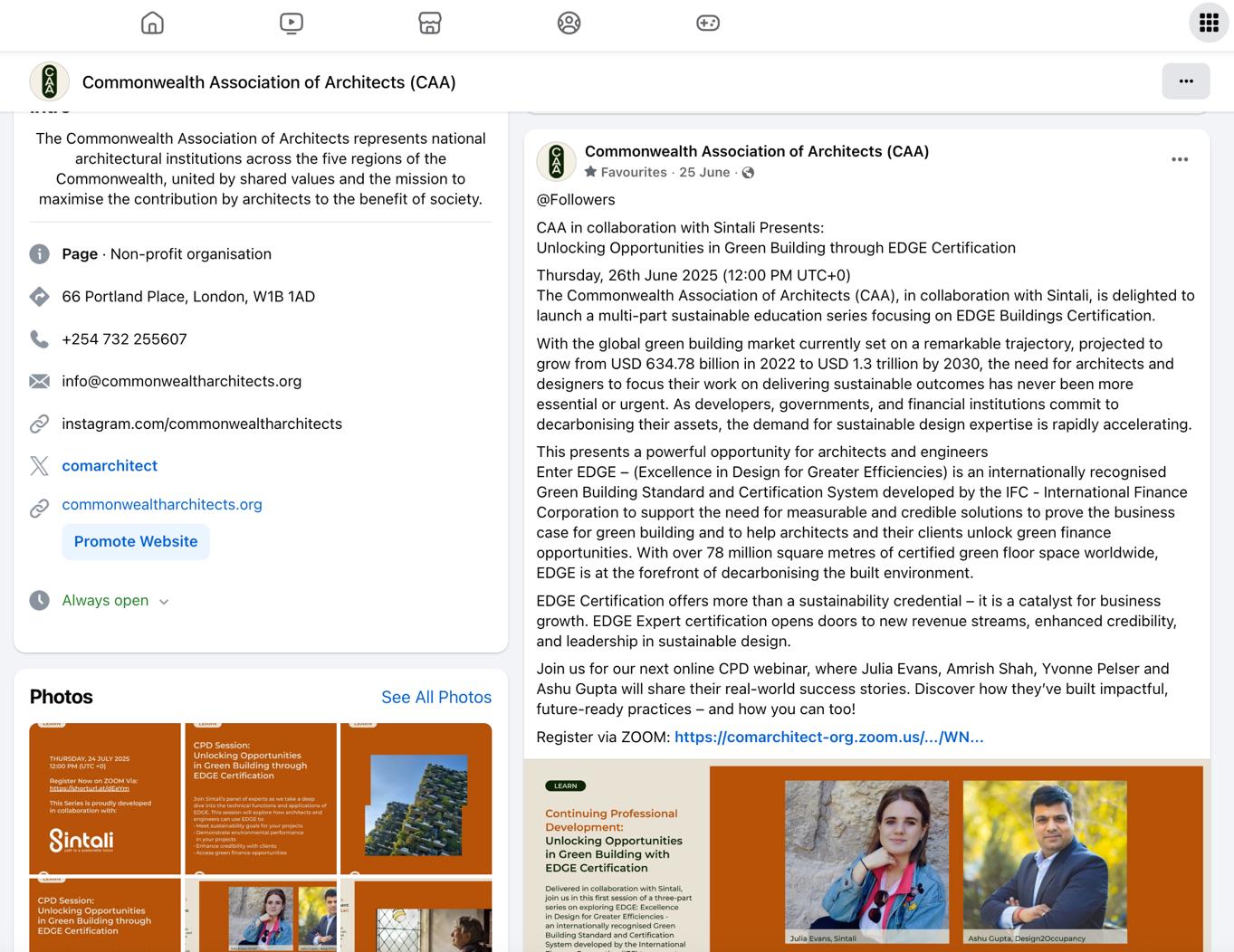Screen dimensions: 1234x952
Task: Click the phone icon beside +254 number
Action: (39, 339)
